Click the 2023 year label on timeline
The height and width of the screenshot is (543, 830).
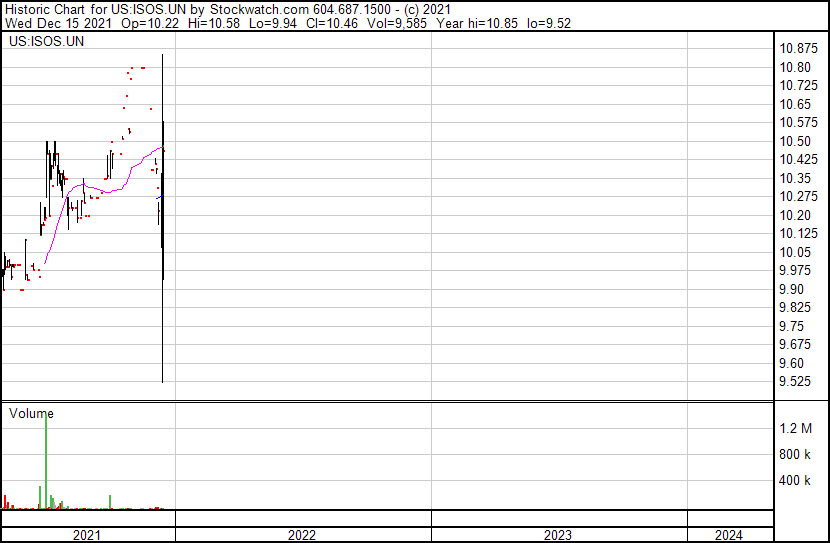click(558, 535)
